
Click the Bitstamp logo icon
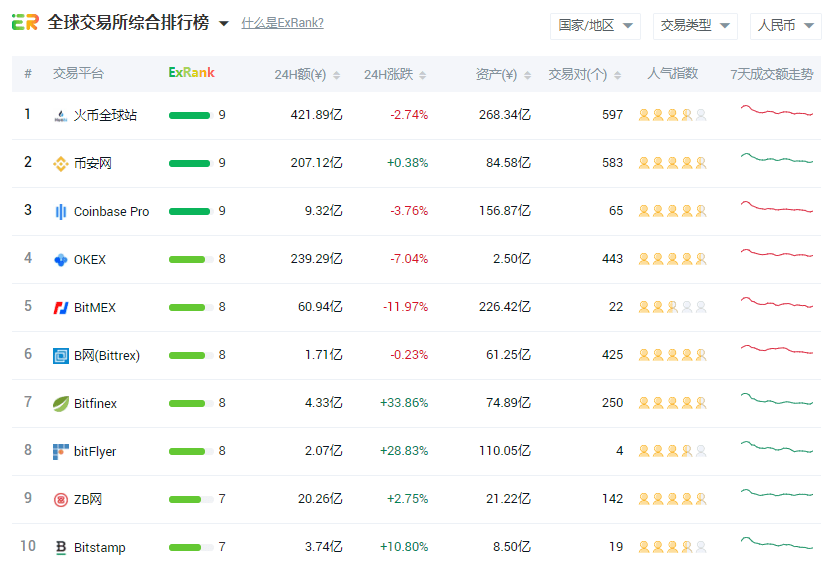point(61,548)
